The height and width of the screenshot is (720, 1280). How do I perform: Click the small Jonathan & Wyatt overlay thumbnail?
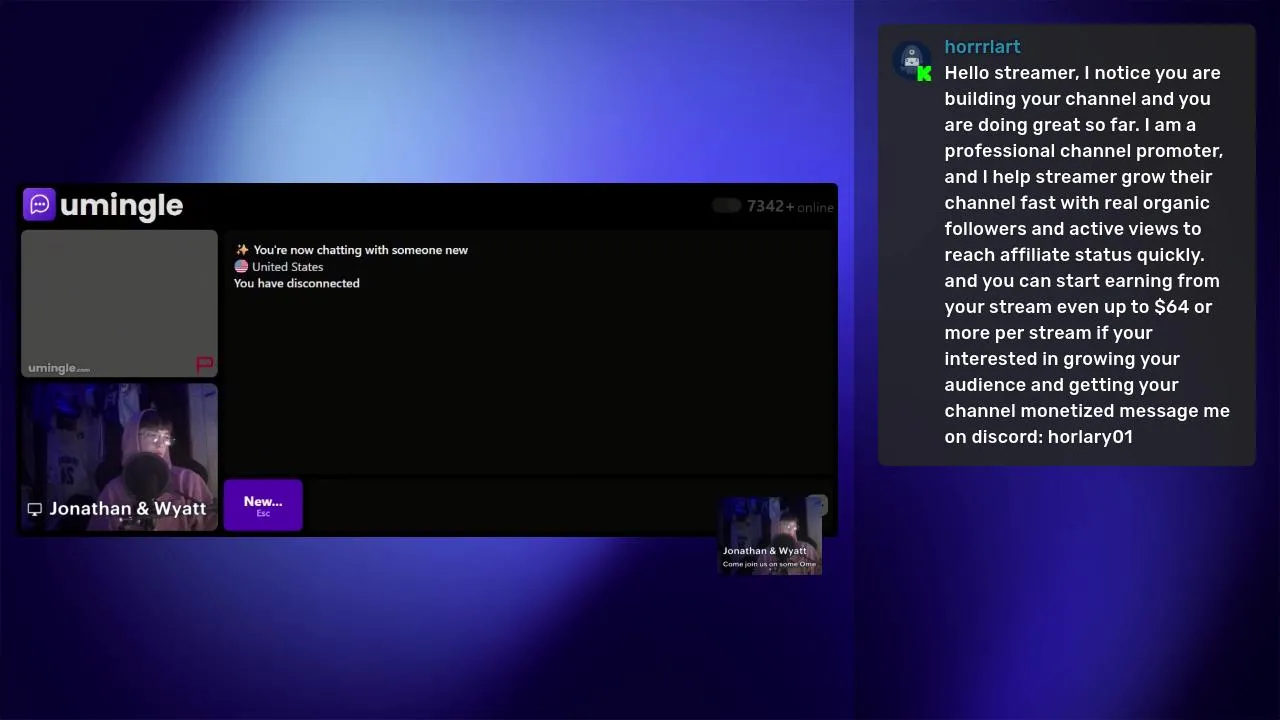point(770,535)
